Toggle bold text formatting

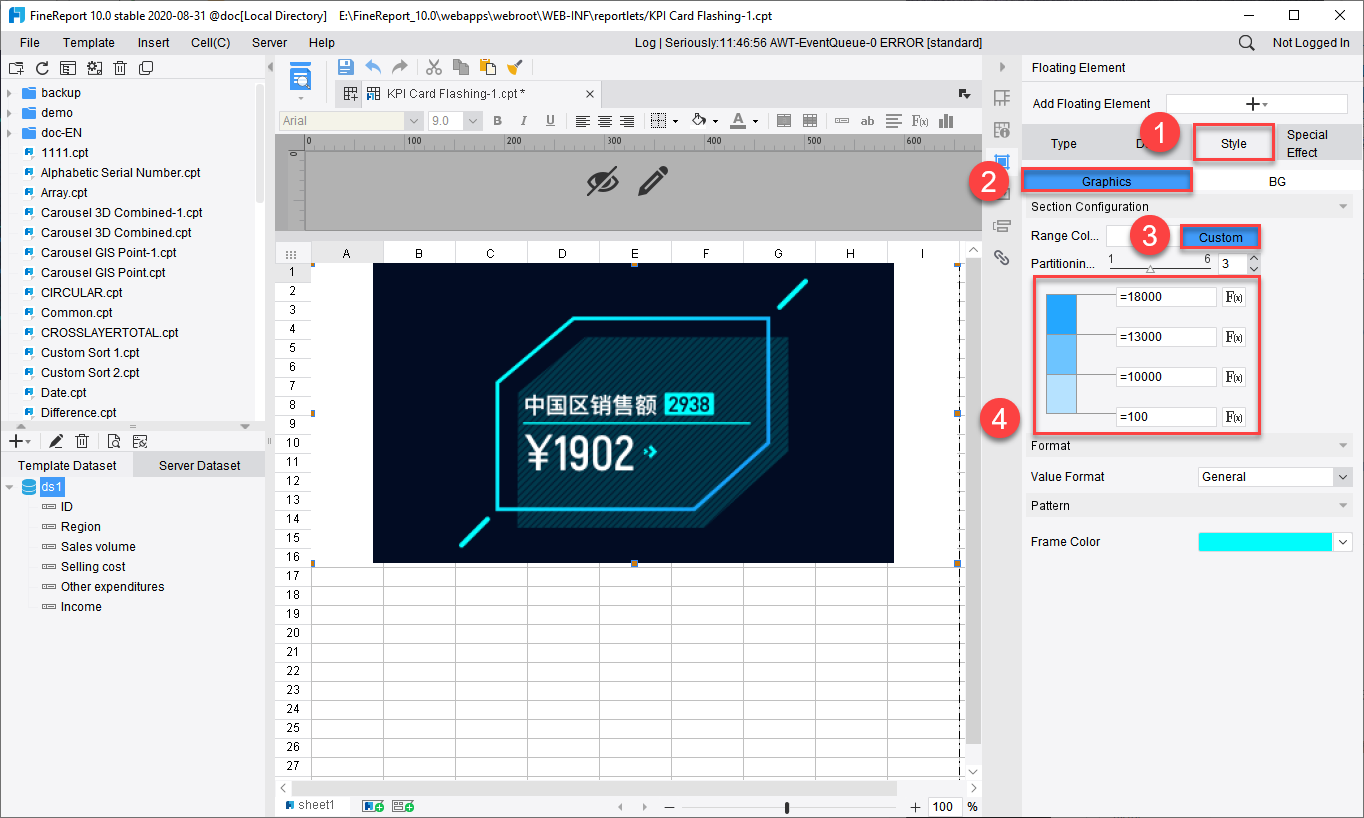tap(497, 121)
